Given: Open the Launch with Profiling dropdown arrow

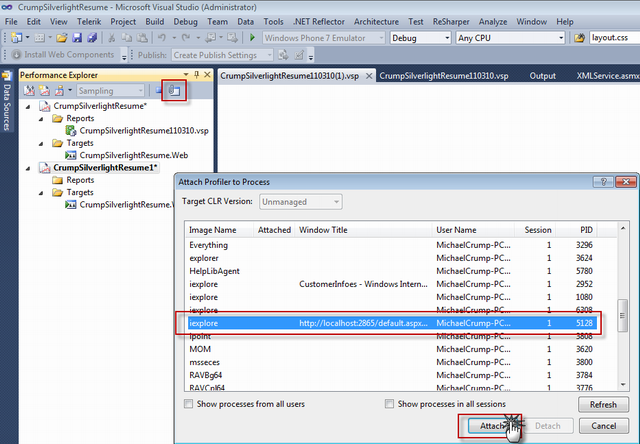Looking at the screenshot, I should (x=70, y=91).
